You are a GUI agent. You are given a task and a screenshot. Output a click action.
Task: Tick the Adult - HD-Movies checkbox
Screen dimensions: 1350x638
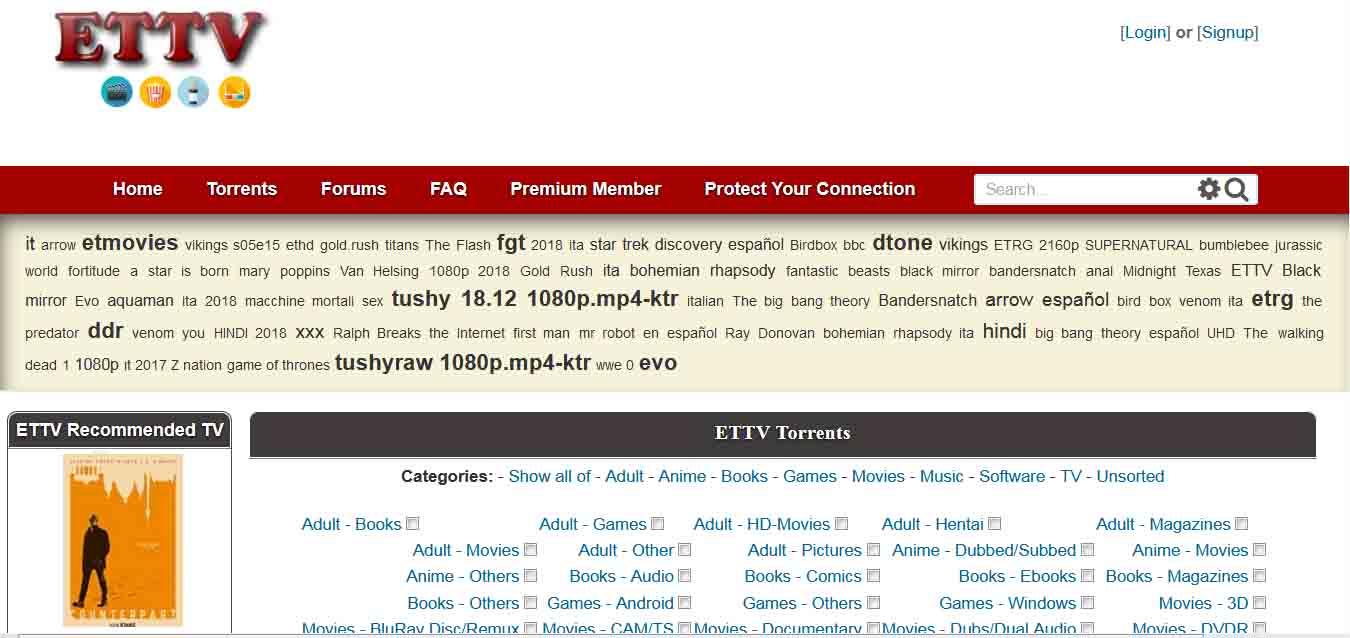[x=841, y=524]
